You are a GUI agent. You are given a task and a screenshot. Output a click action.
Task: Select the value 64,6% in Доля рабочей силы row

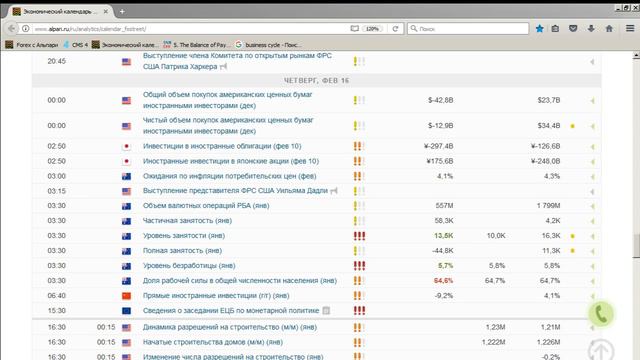pyautogui.click(x=443, y=280)
